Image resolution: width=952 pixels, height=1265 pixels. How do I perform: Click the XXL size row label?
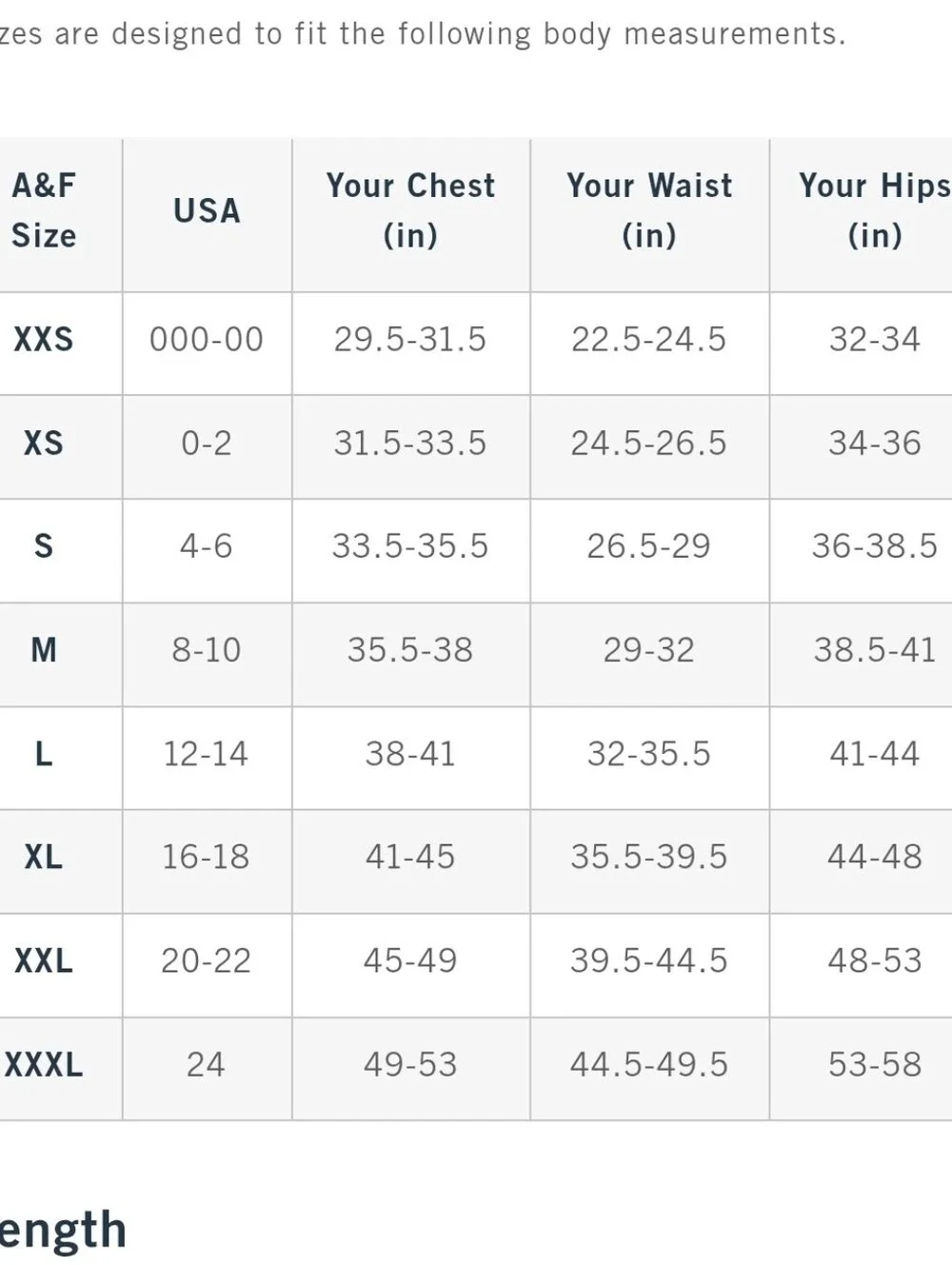coord(44,960)
